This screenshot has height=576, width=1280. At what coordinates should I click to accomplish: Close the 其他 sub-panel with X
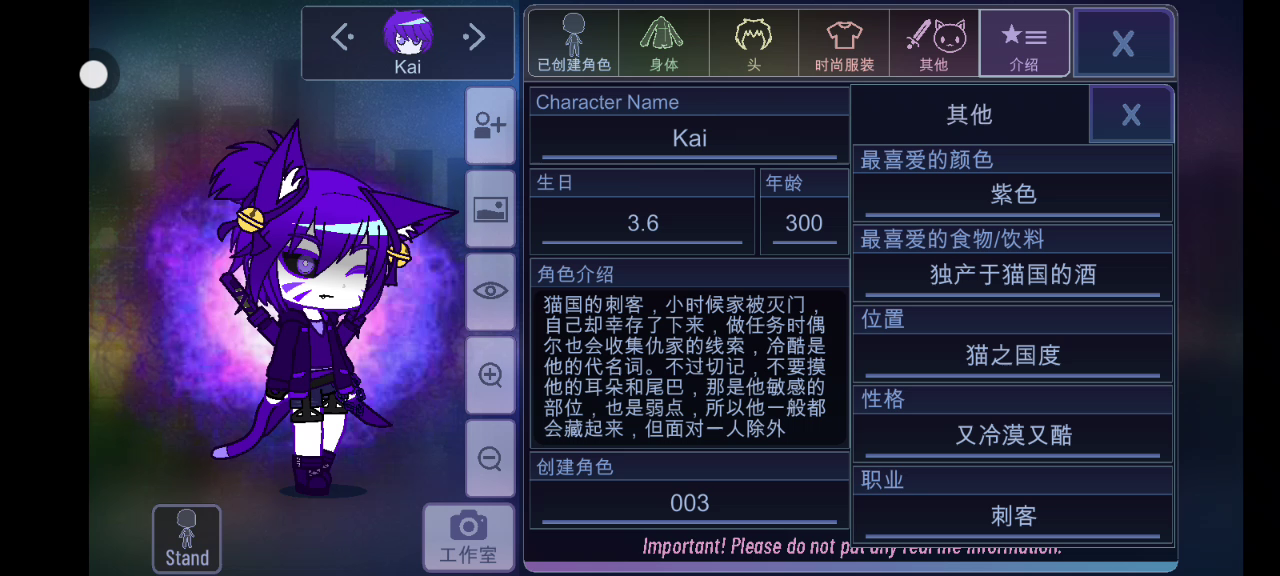click(1131, 114)
